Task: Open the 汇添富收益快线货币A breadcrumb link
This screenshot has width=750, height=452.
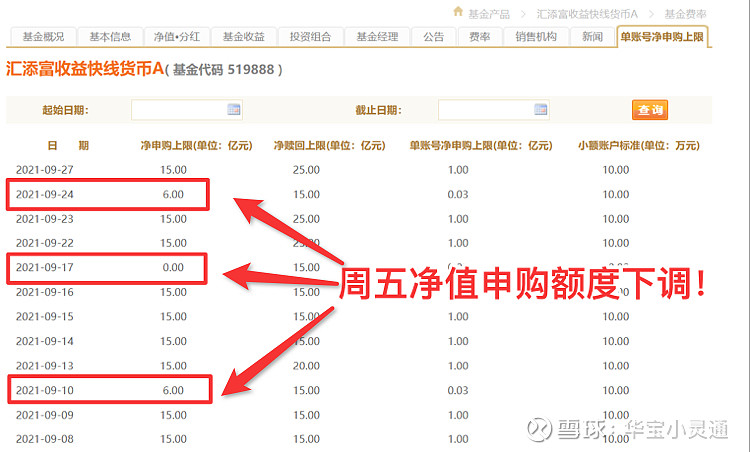Action: [x=587, y=14]
